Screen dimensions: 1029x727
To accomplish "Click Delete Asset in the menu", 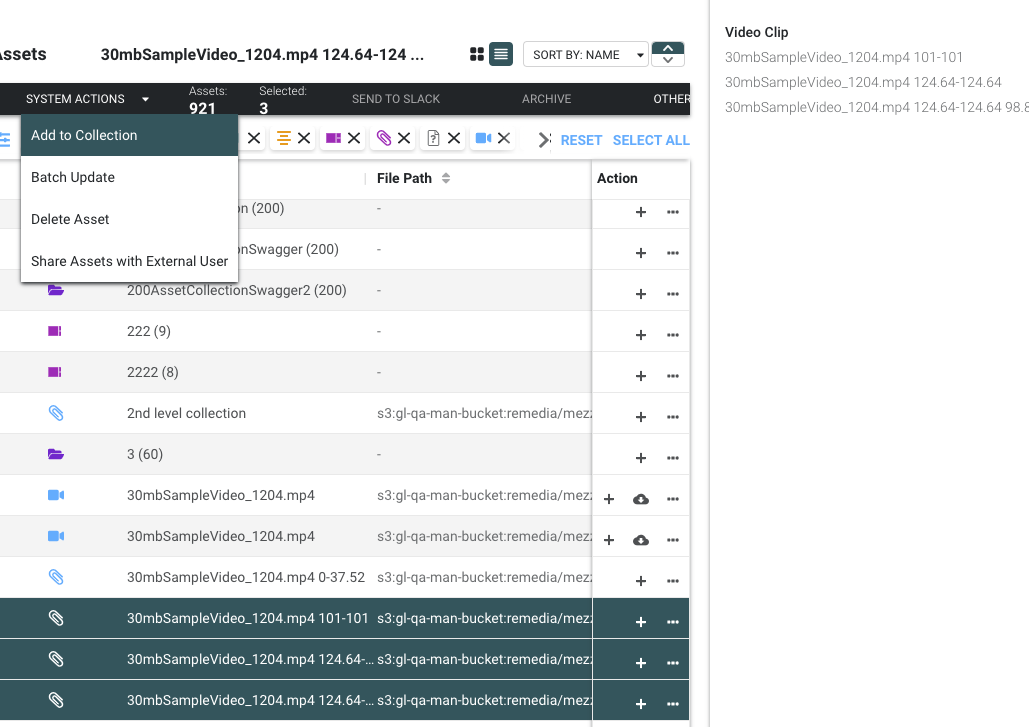I will point(70,219).
